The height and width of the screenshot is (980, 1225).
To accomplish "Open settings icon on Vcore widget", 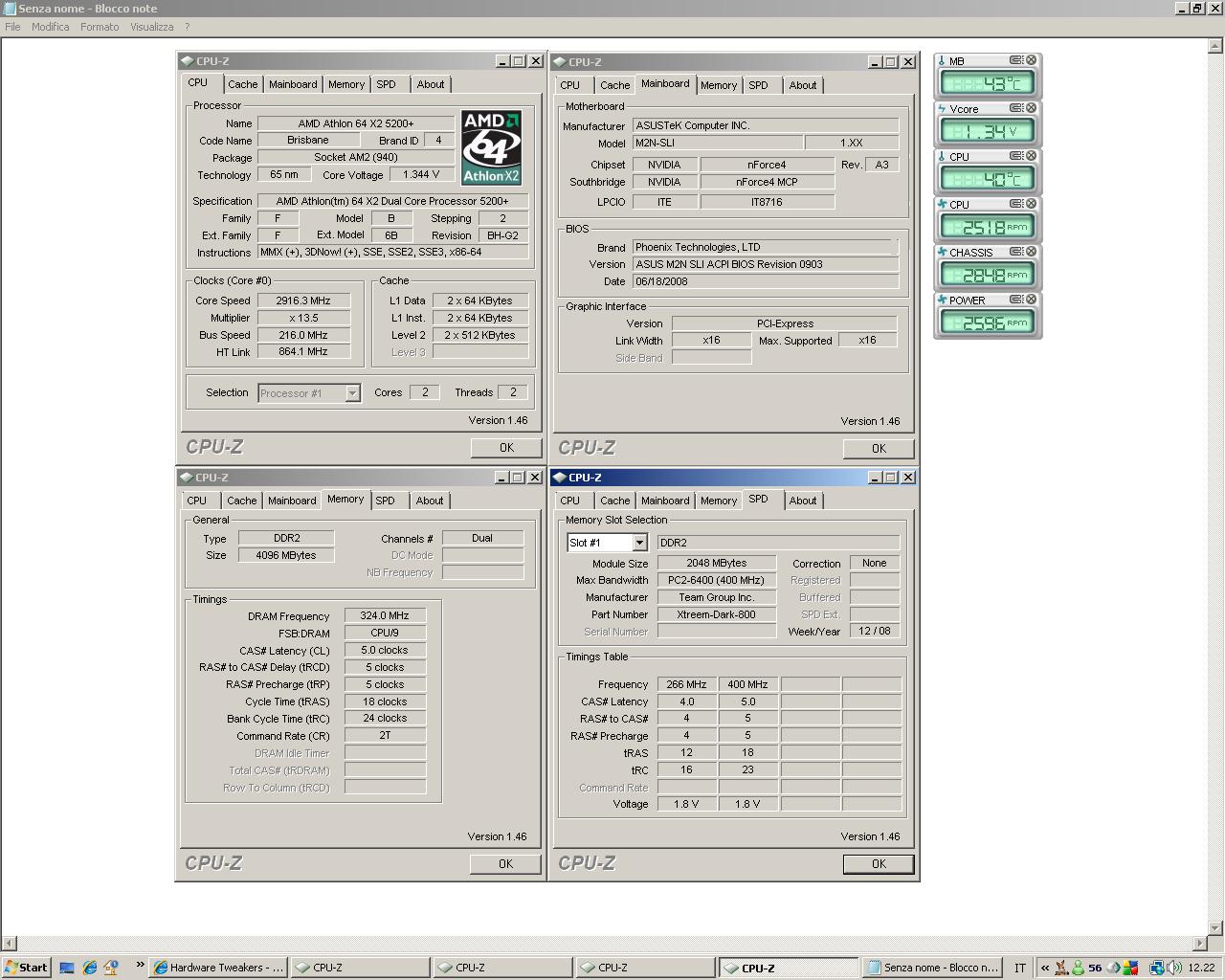I will pyautogui.click(x=1016, y=108).
